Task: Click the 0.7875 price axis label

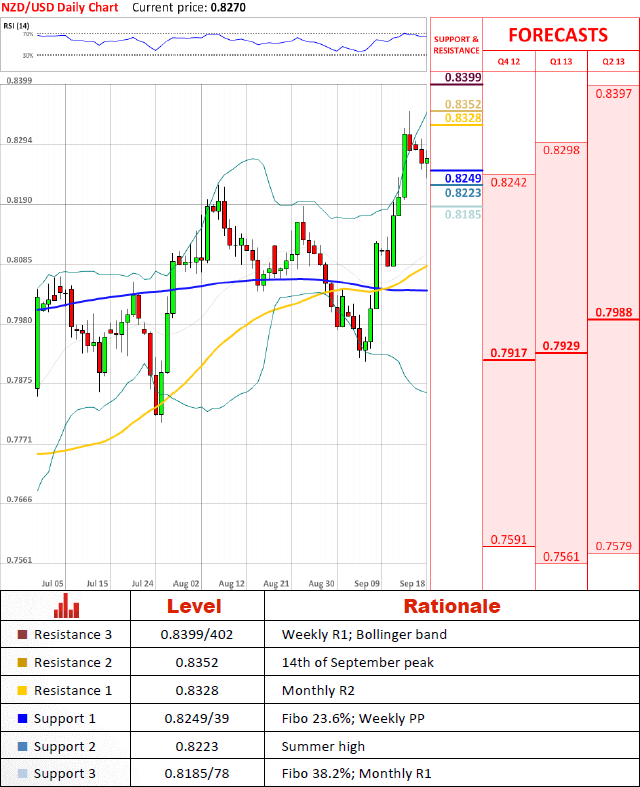Action: pos(19,380)
